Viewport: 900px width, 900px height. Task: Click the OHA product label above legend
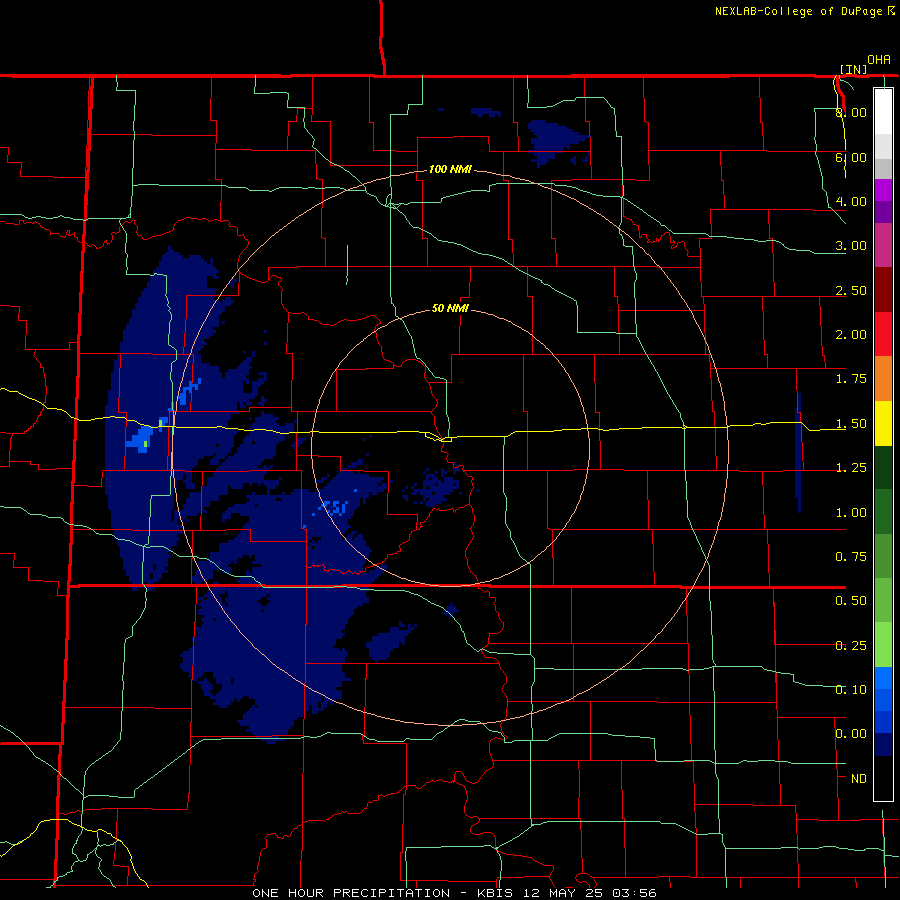879,60
